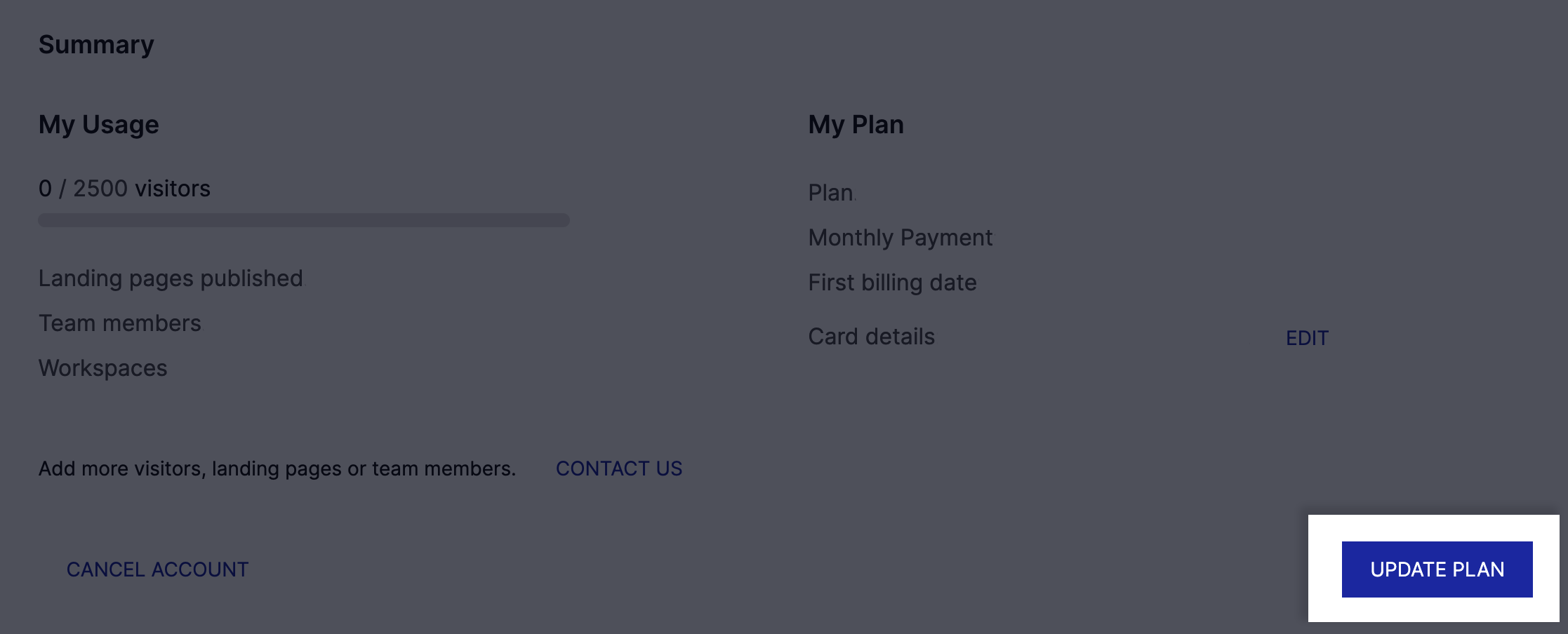1568x634 pixels.
Task: Select the Team members label
Action: coord(120,323)
